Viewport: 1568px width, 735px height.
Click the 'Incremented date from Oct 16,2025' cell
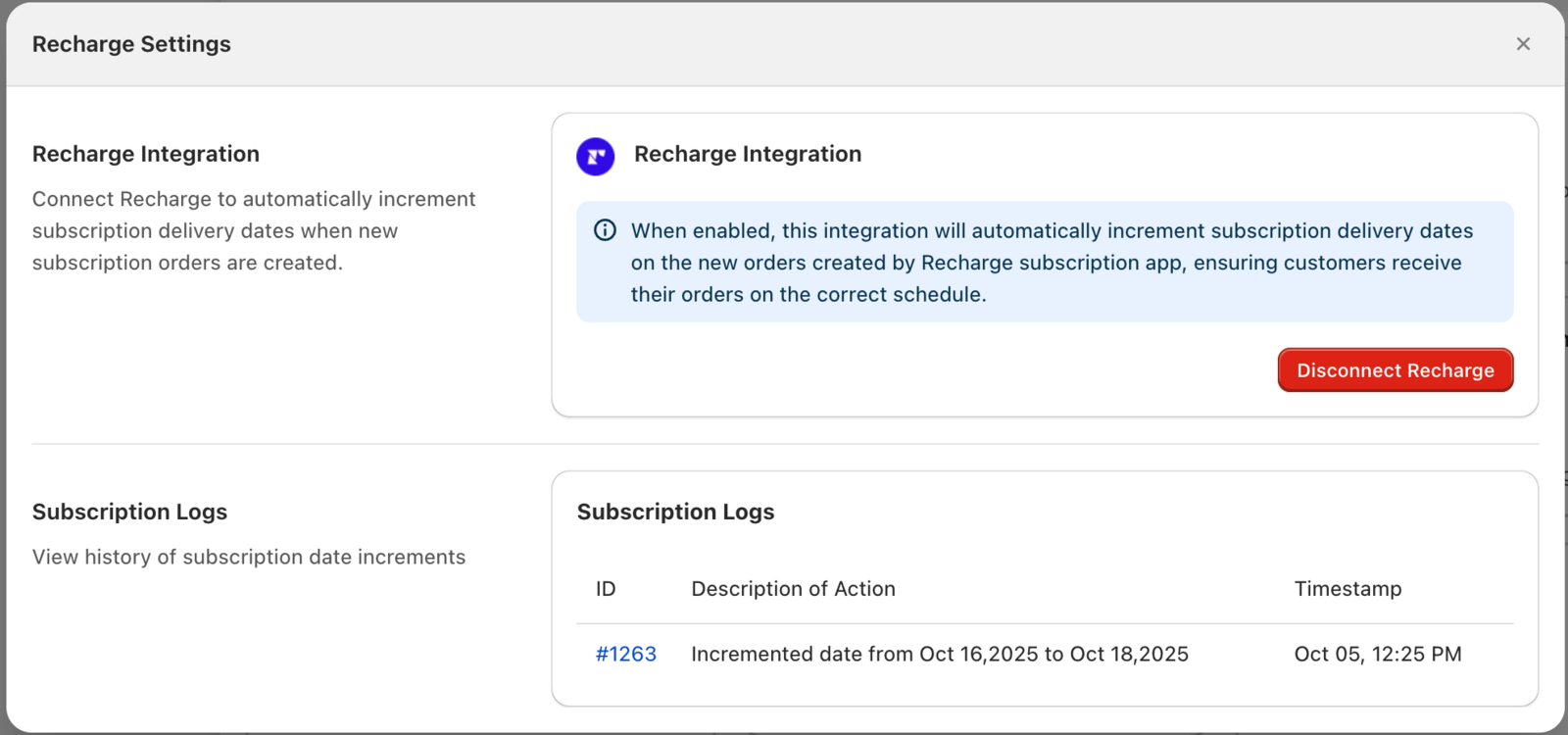940,654
